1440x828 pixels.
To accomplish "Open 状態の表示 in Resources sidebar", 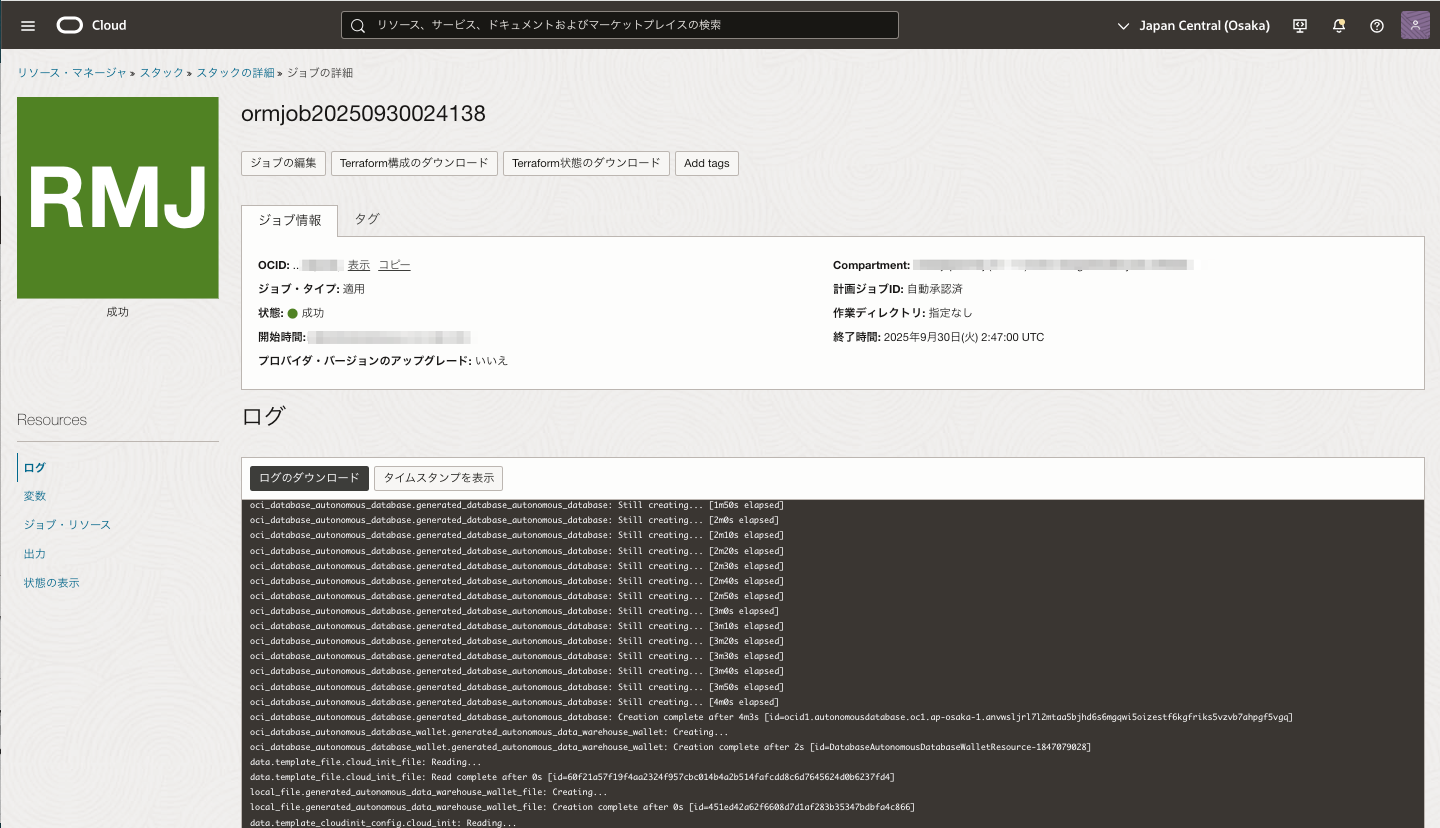I will [x=52, y=583].
